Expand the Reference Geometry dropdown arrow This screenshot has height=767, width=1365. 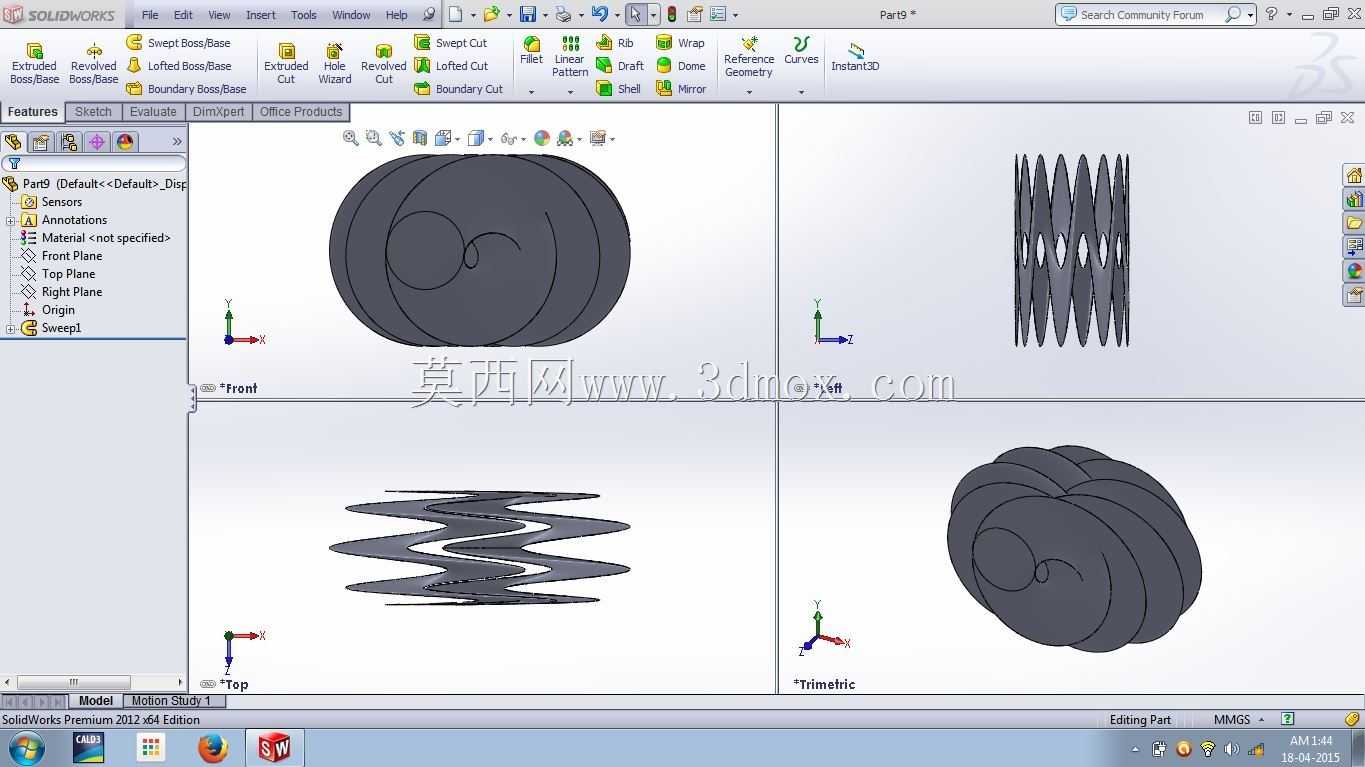pyautogui.click(x=749, y=92)
